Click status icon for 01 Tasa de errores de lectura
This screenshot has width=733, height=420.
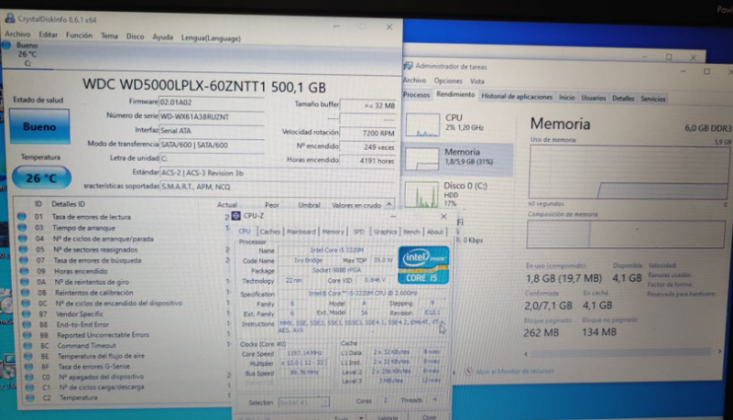pos(22,216)
